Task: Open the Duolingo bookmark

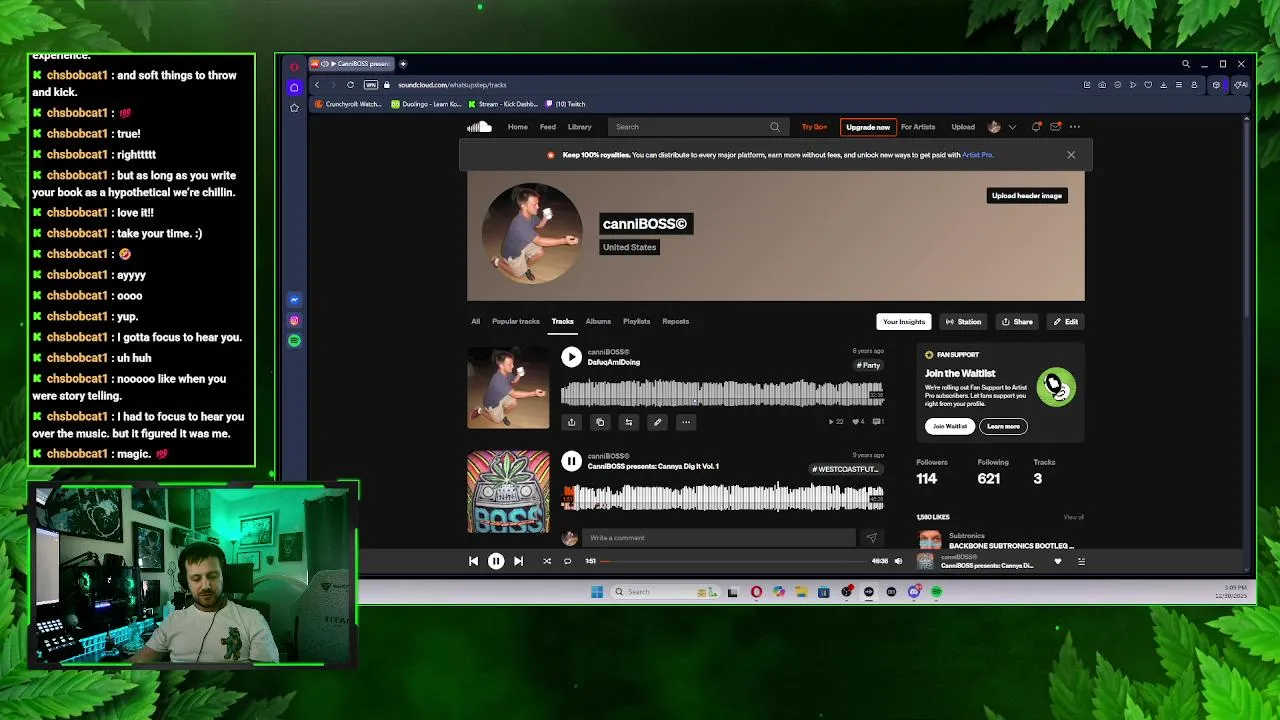Action: tap(427, 104)
